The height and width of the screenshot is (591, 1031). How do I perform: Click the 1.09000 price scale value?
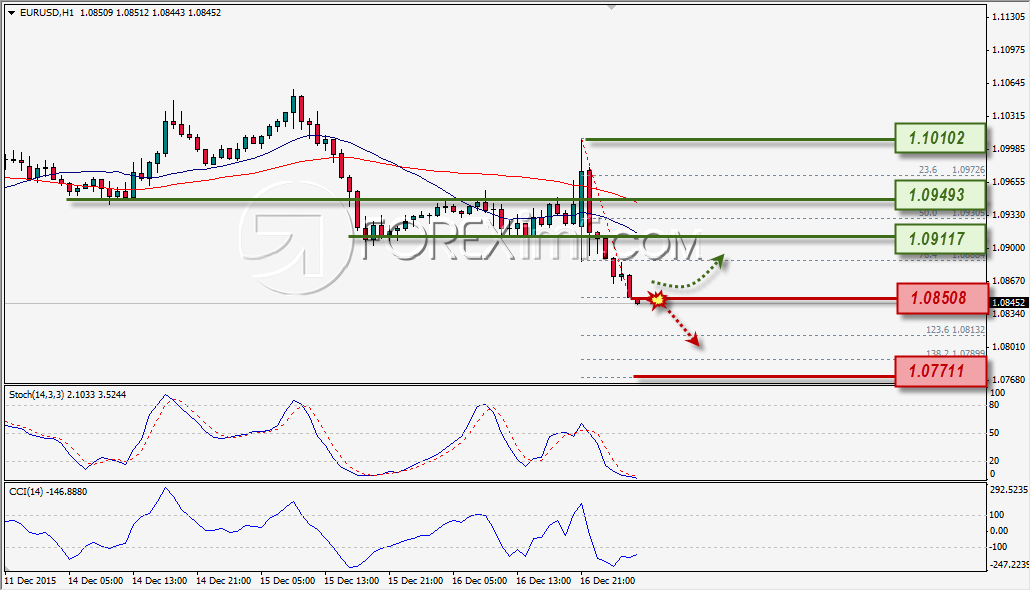point(1009,248)
